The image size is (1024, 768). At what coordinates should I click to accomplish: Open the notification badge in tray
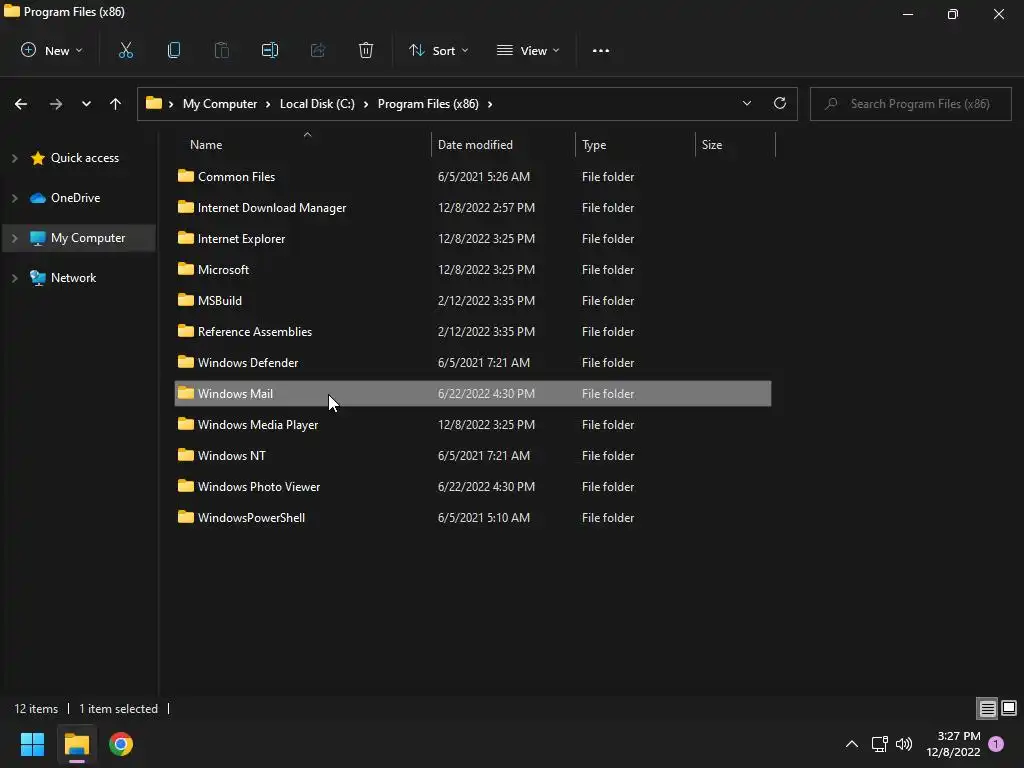point(996,743)
